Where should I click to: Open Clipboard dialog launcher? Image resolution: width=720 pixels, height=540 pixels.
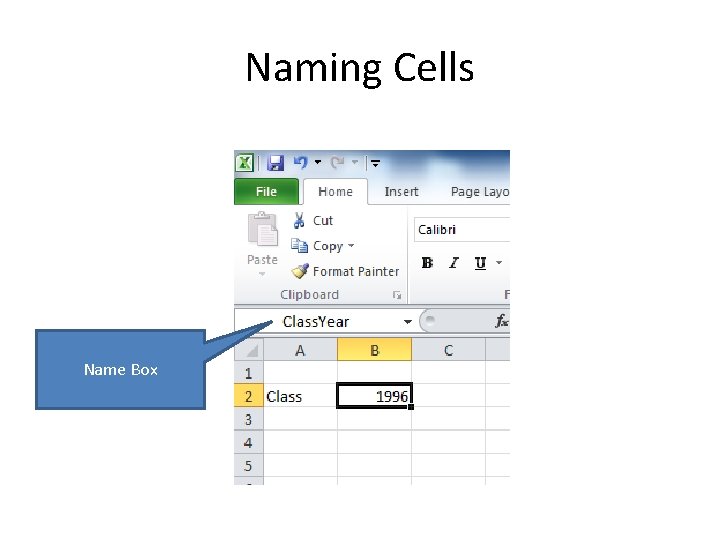click(397, 295)
